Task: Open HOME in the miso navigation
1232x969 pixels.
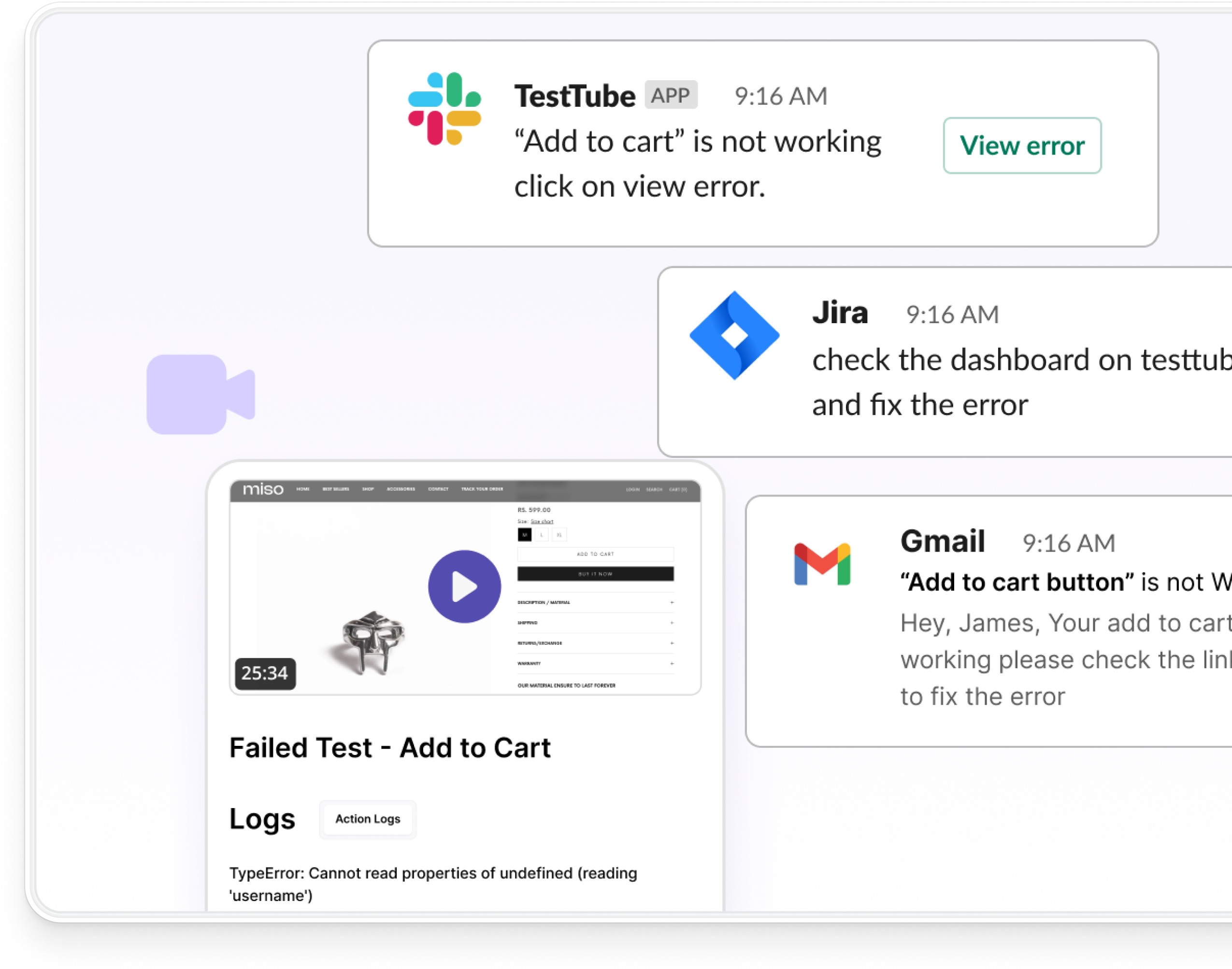Action: [302, 489]
